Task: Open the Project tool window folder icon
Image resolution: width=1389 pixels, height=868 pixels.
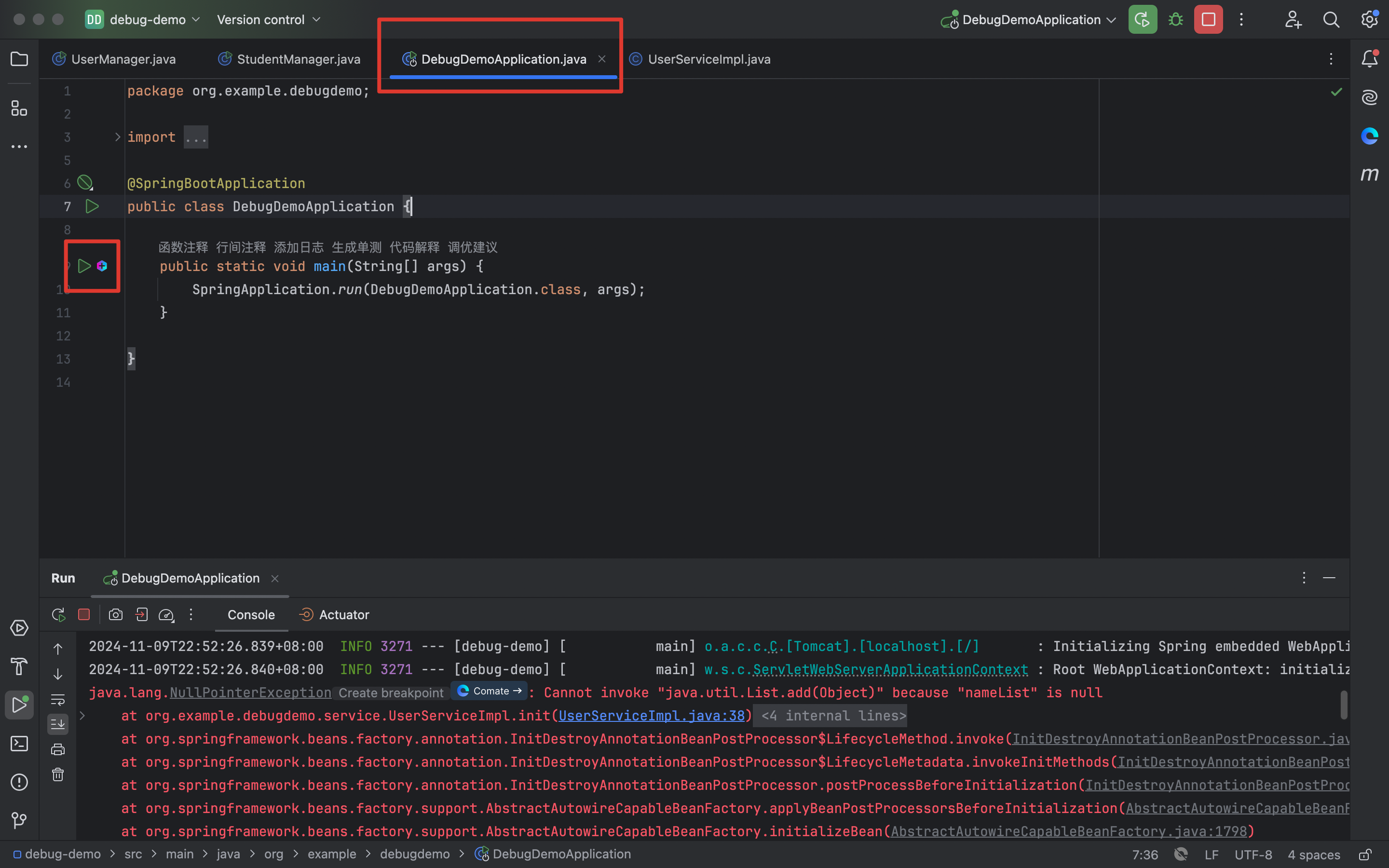Action: click(x=19, y=58)
